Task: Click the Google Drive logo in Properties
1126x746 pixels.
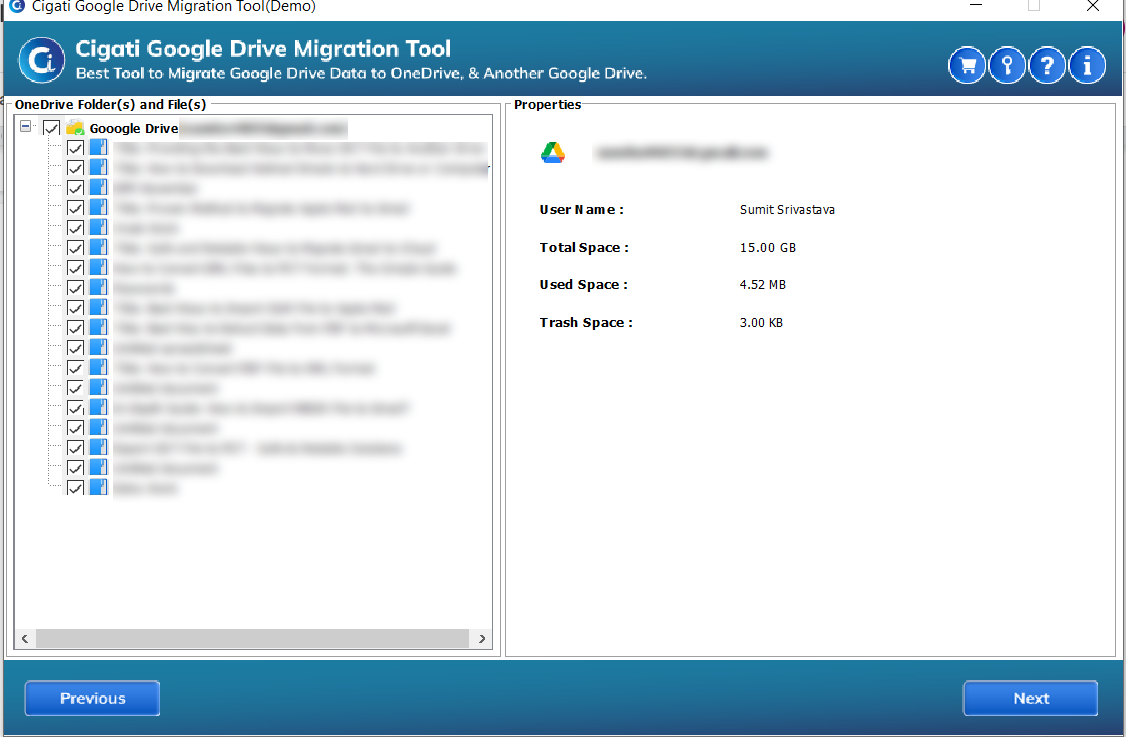Action: (x=553, y=152)
